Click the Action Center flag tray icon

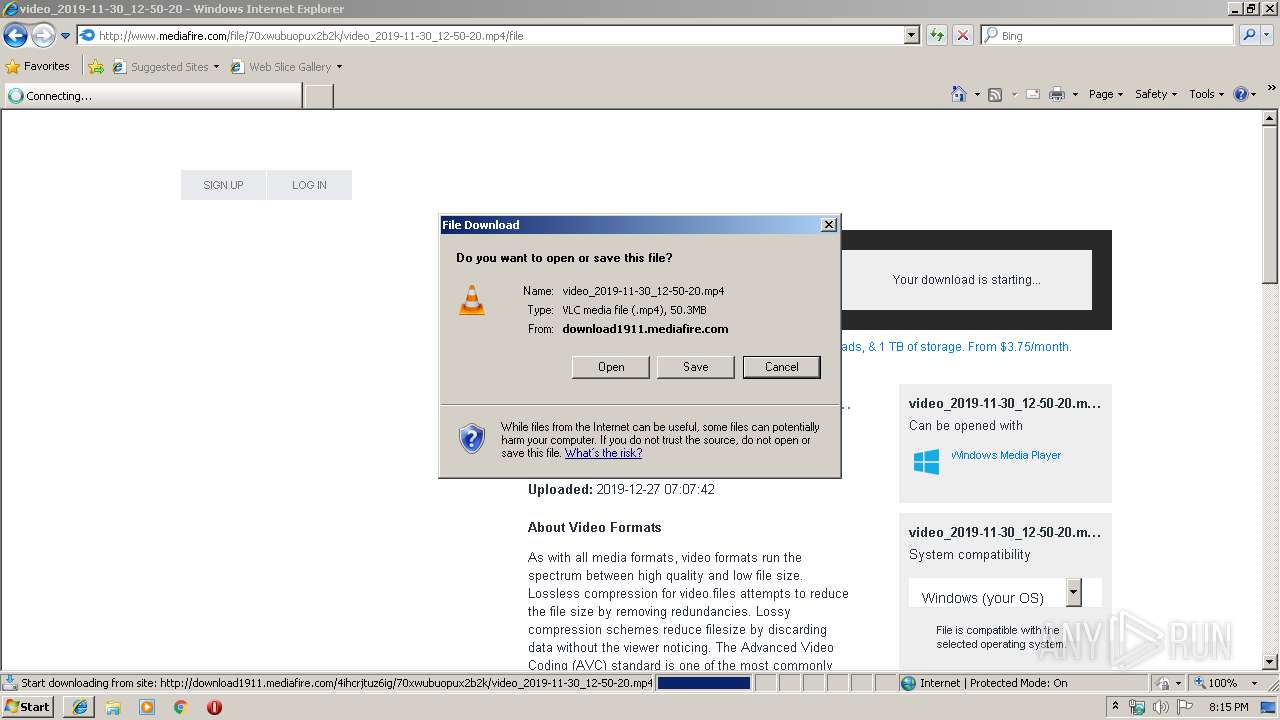[1184, 707]
